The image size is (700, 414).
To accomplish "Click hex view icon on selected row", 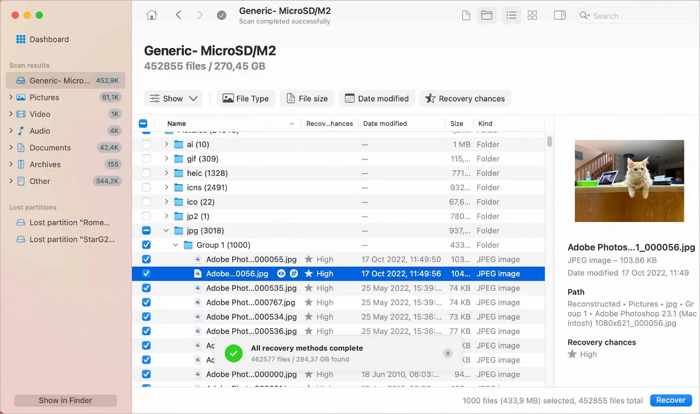I will click(294, 273).
